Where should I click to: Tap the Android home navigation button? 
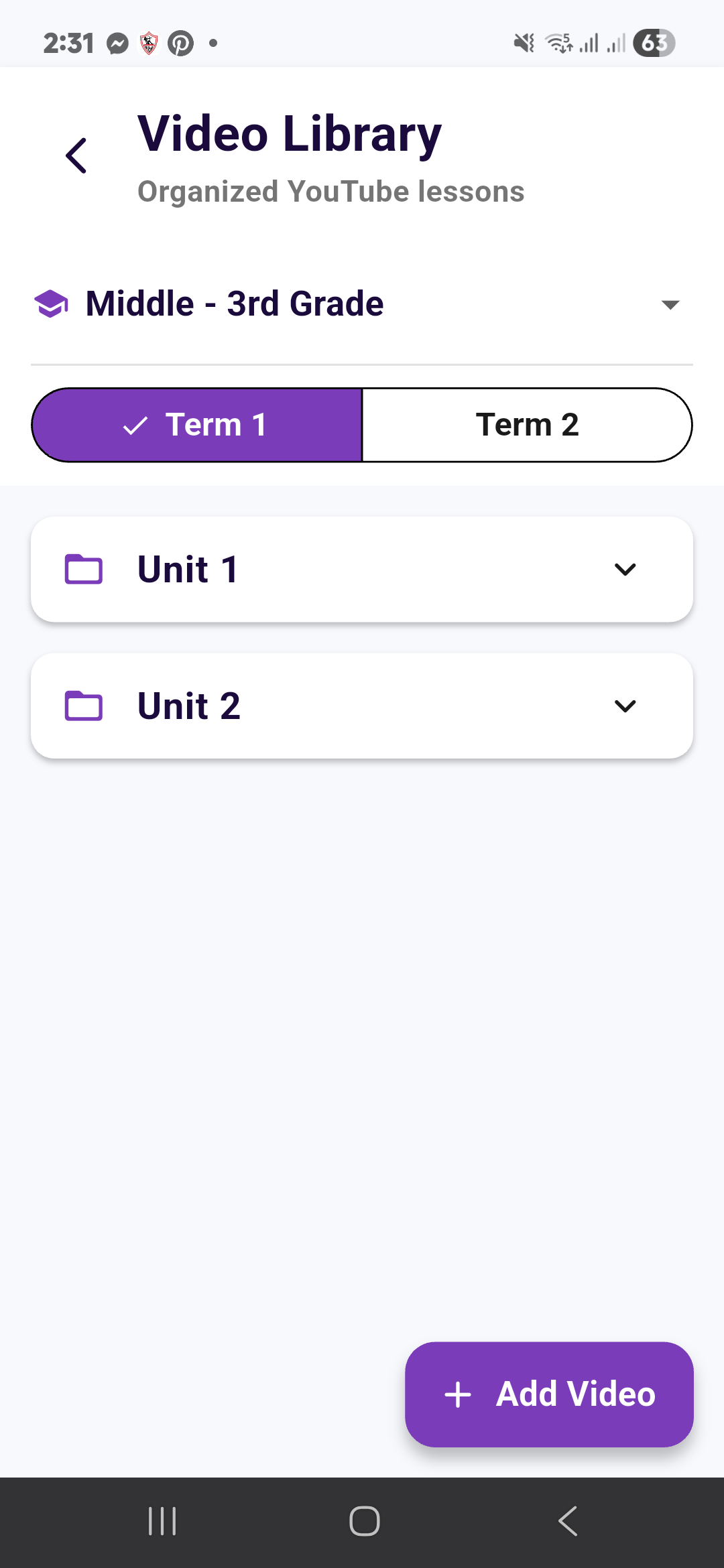point(365,1521)
